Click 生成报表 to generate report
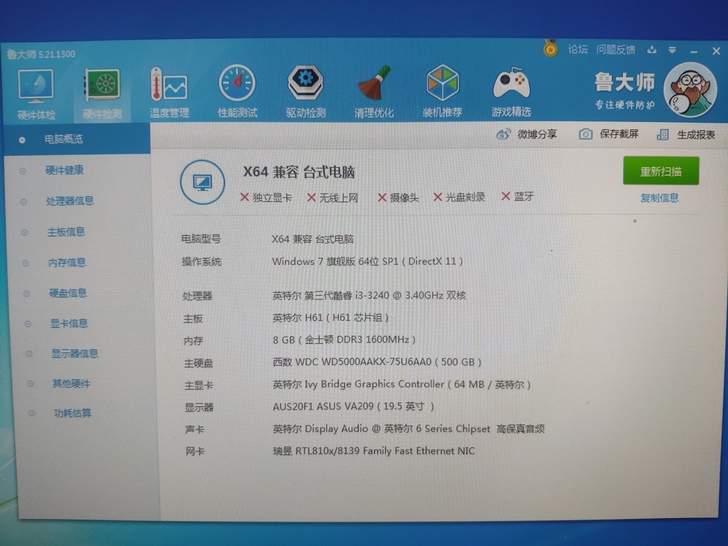 (x=686, y=135)
